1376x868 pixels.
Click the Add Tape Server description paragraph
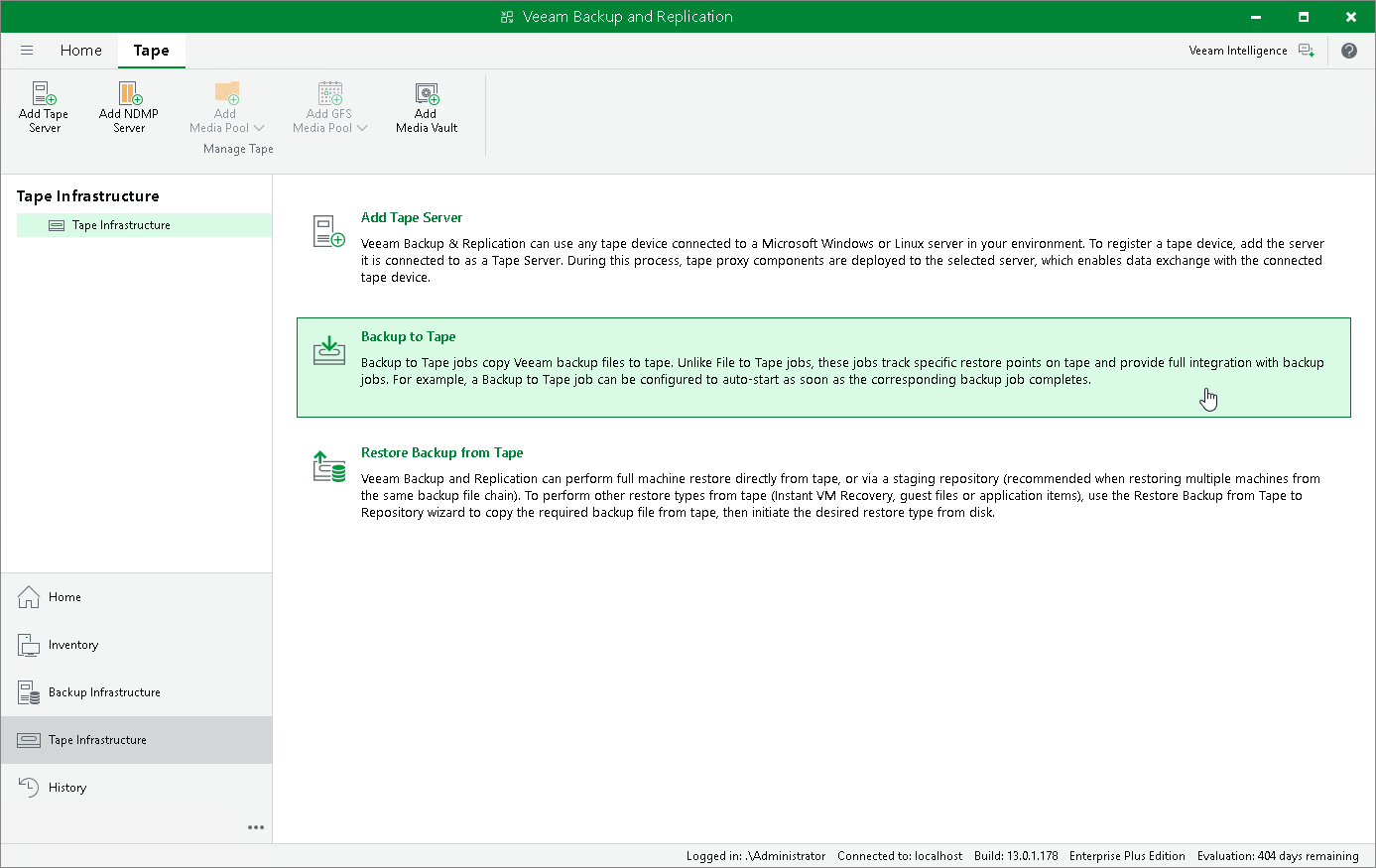[842, 261]
